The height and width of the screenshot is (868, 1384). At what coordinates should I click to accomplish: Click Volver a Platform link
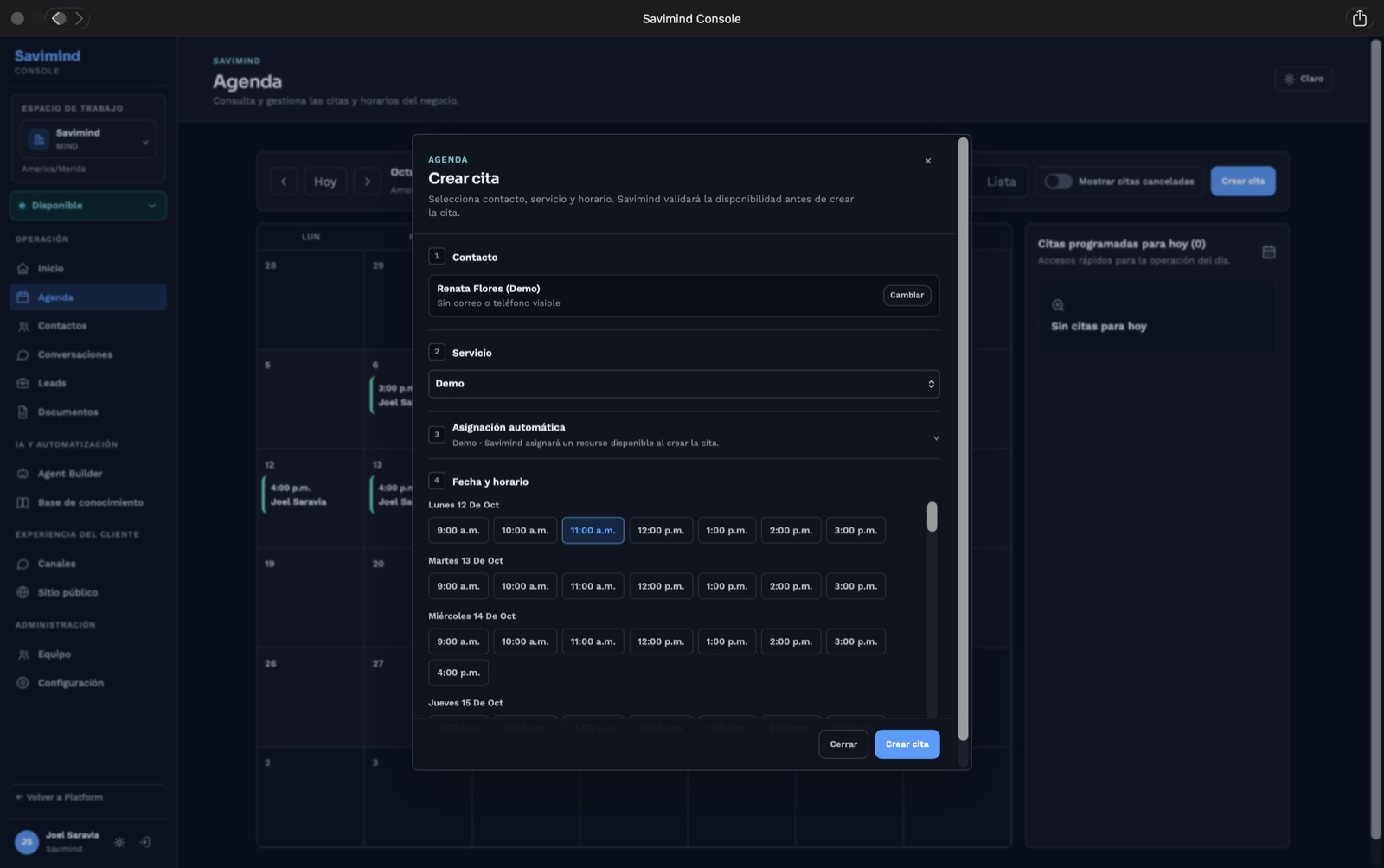tap(59, 797)
